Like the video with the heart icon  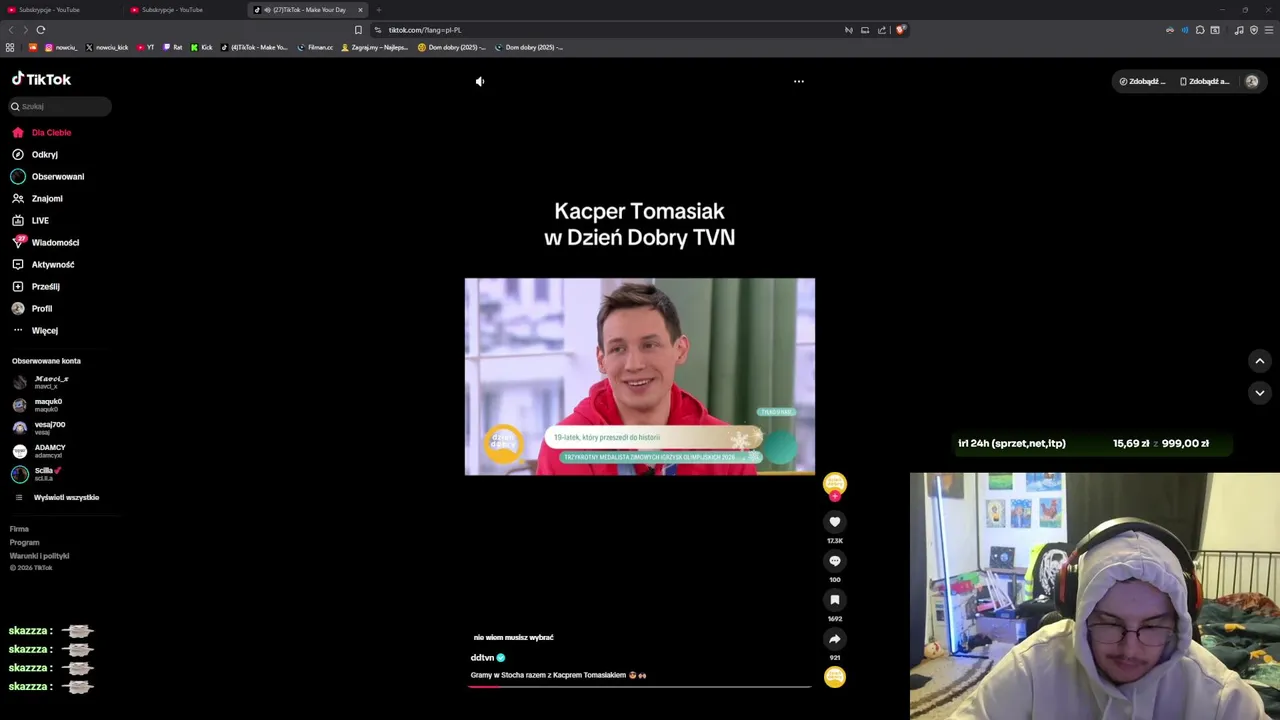tap(835, 522)
